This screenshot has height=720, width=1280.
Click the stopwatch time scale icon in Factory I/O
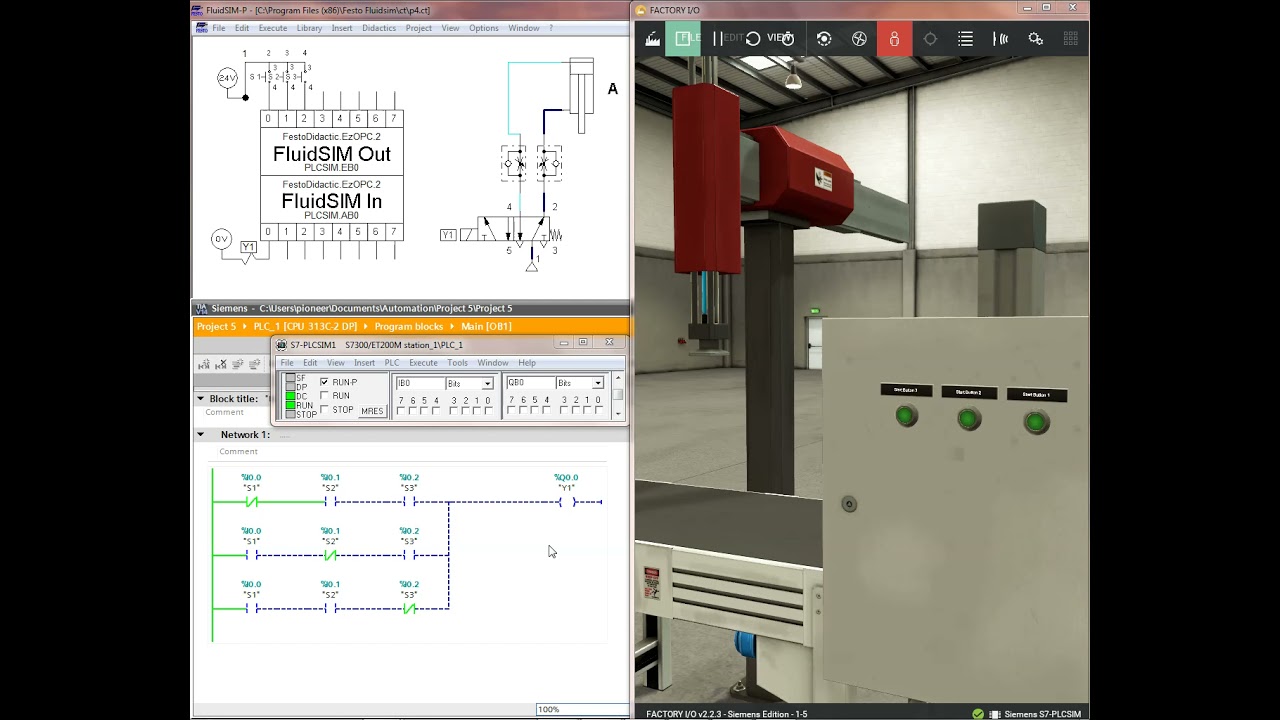pyautogui.click(x=788, y=39)
